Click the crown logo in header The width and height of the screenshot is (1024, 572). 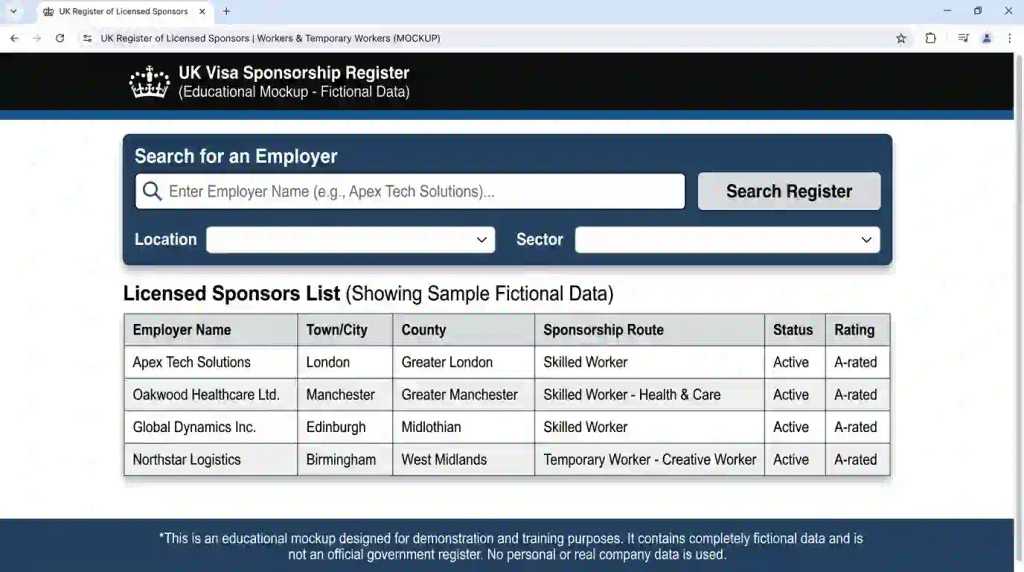tap(150, 82)
